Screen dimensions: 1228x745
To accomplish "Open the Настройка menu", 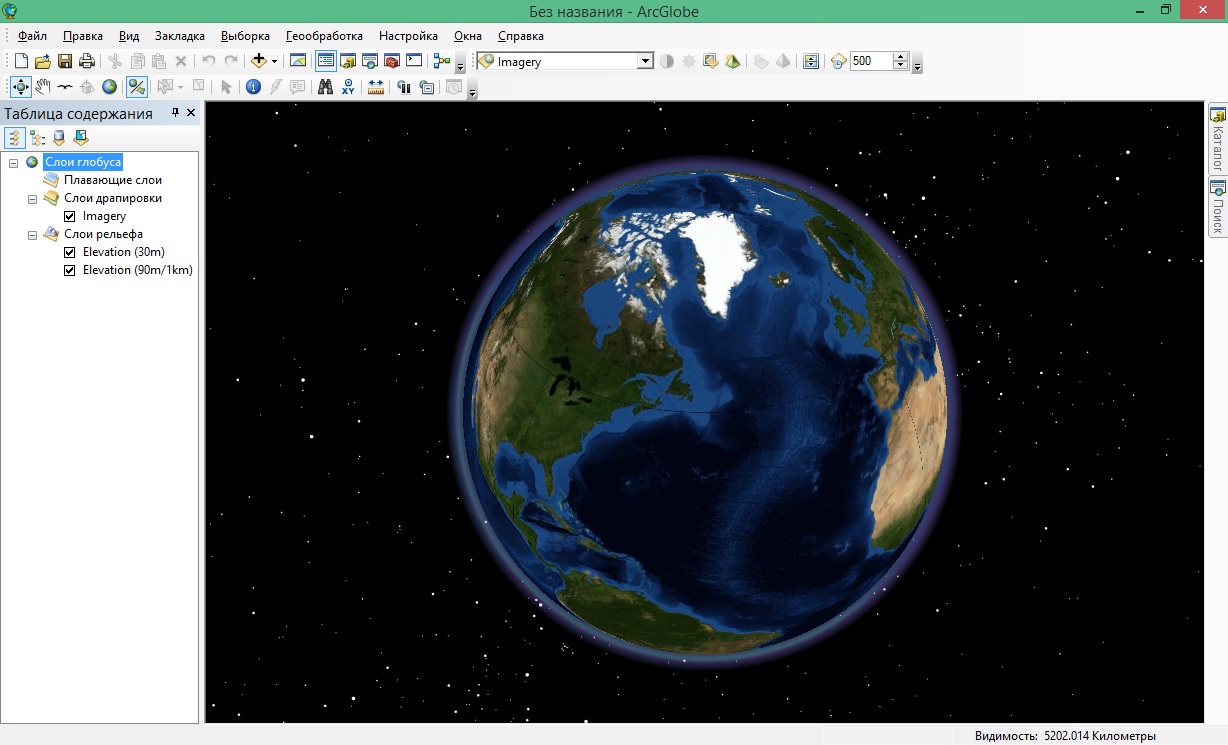I will tap(408, 35).
